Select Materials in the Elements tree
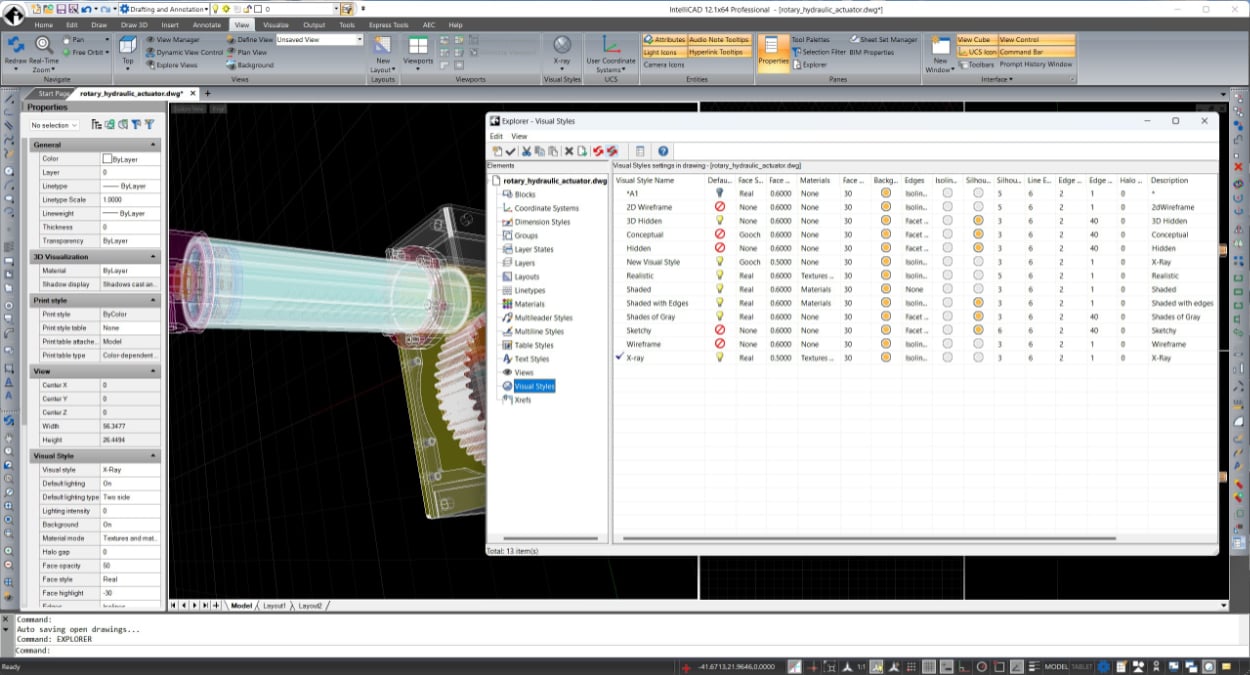Viewport: 1250px width, 675px height. coord(529,304)
